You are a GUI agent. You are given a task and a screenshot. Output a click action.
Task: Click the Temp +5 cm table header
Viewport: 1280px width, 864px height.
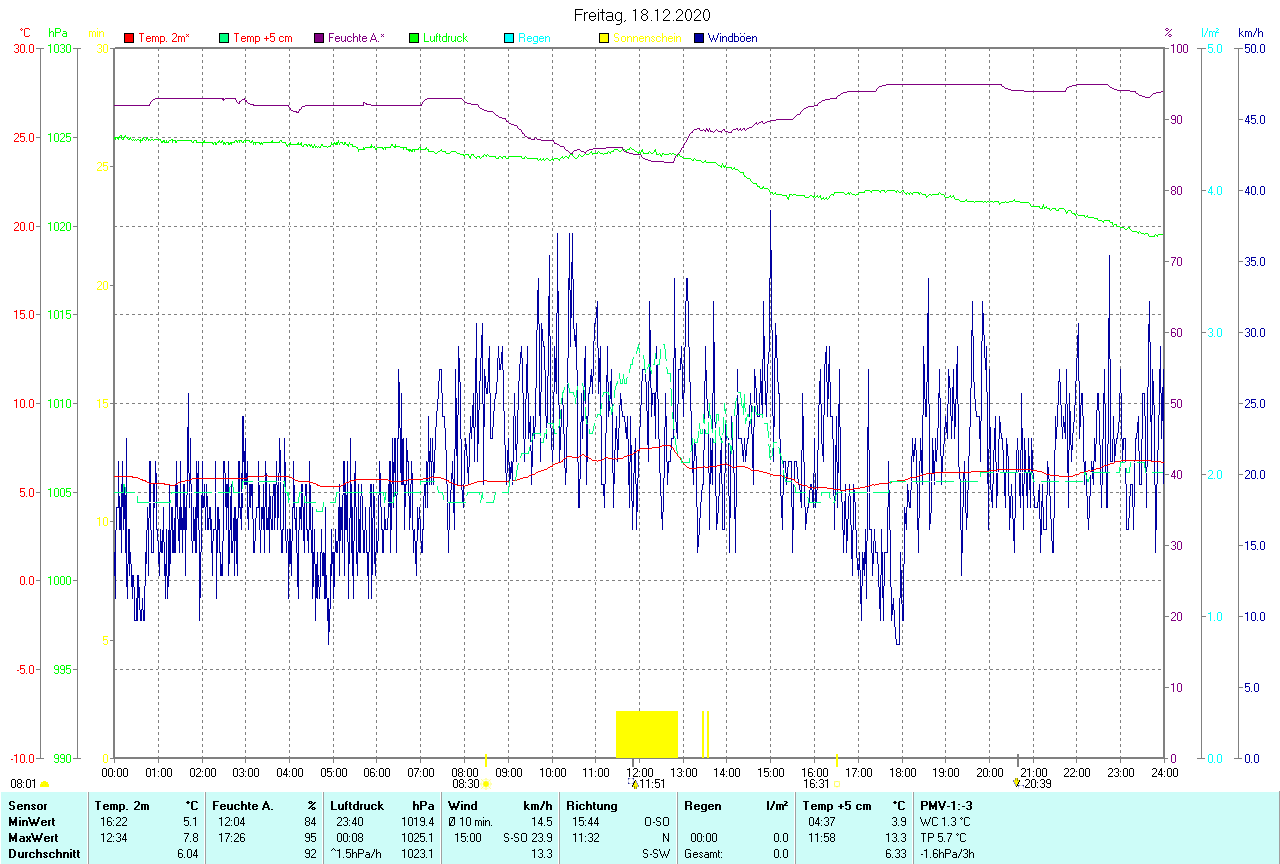(837, 806)
